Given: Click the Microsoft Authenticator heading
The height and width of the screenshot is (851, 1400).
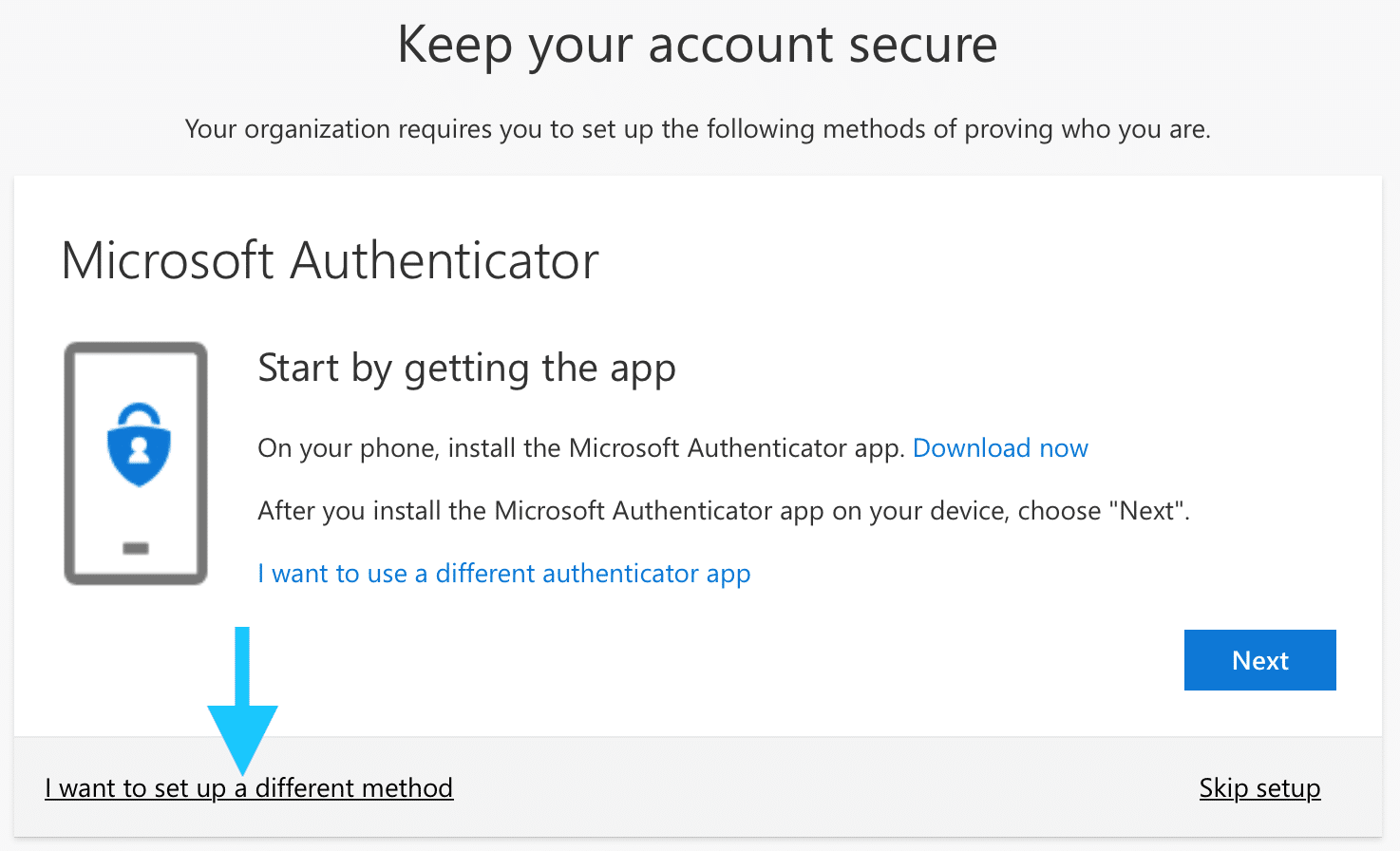Looking at the screenshot, I should pos(330,260).
